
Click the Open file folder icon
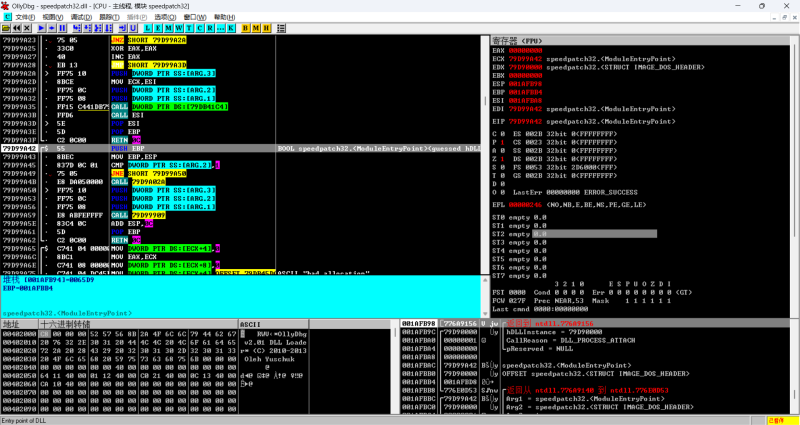(x=6, y=28)
